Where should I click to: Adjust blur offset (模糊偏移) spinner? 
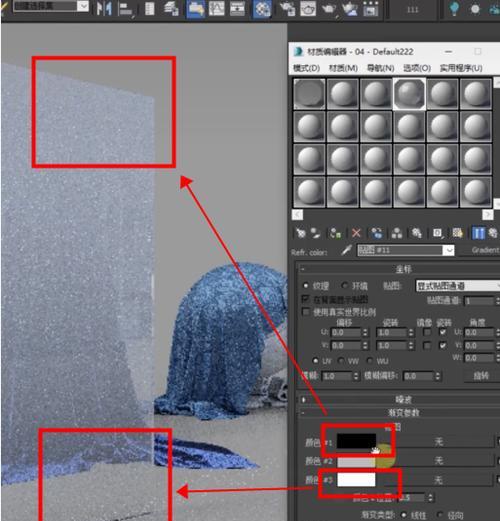coord(438,376)
